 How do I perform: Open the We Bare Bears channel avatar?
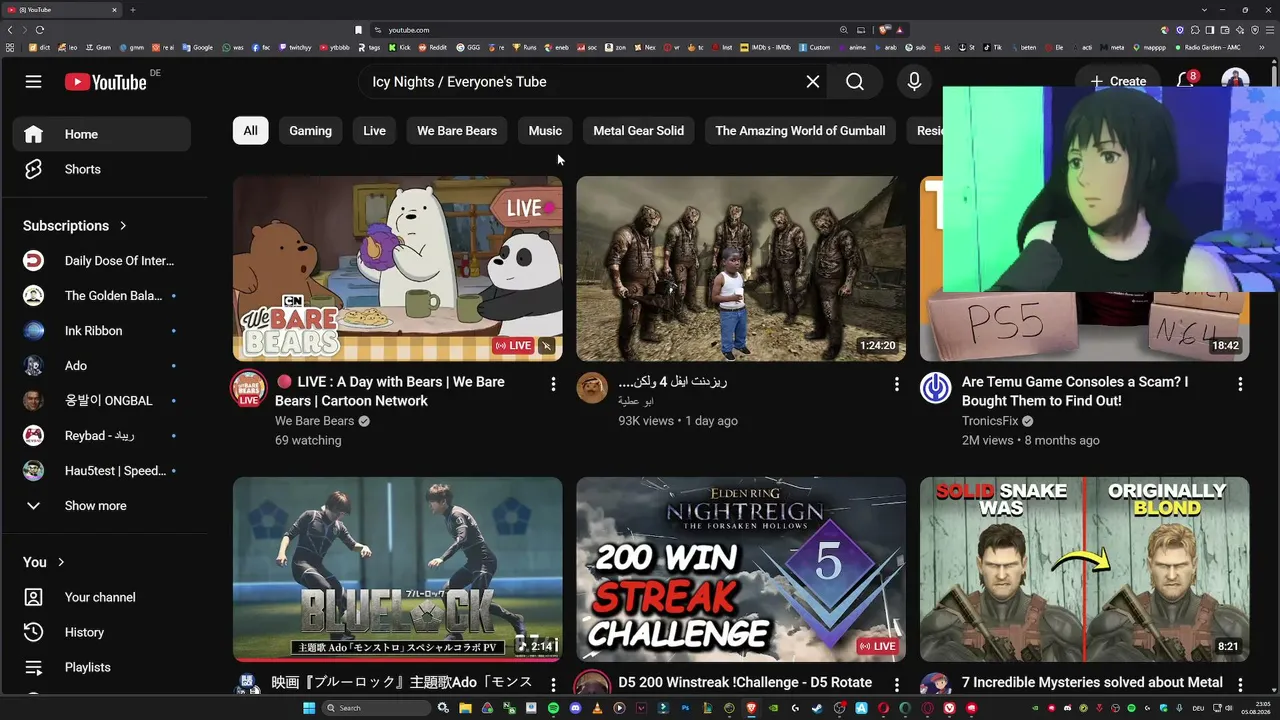click(249, 388)
